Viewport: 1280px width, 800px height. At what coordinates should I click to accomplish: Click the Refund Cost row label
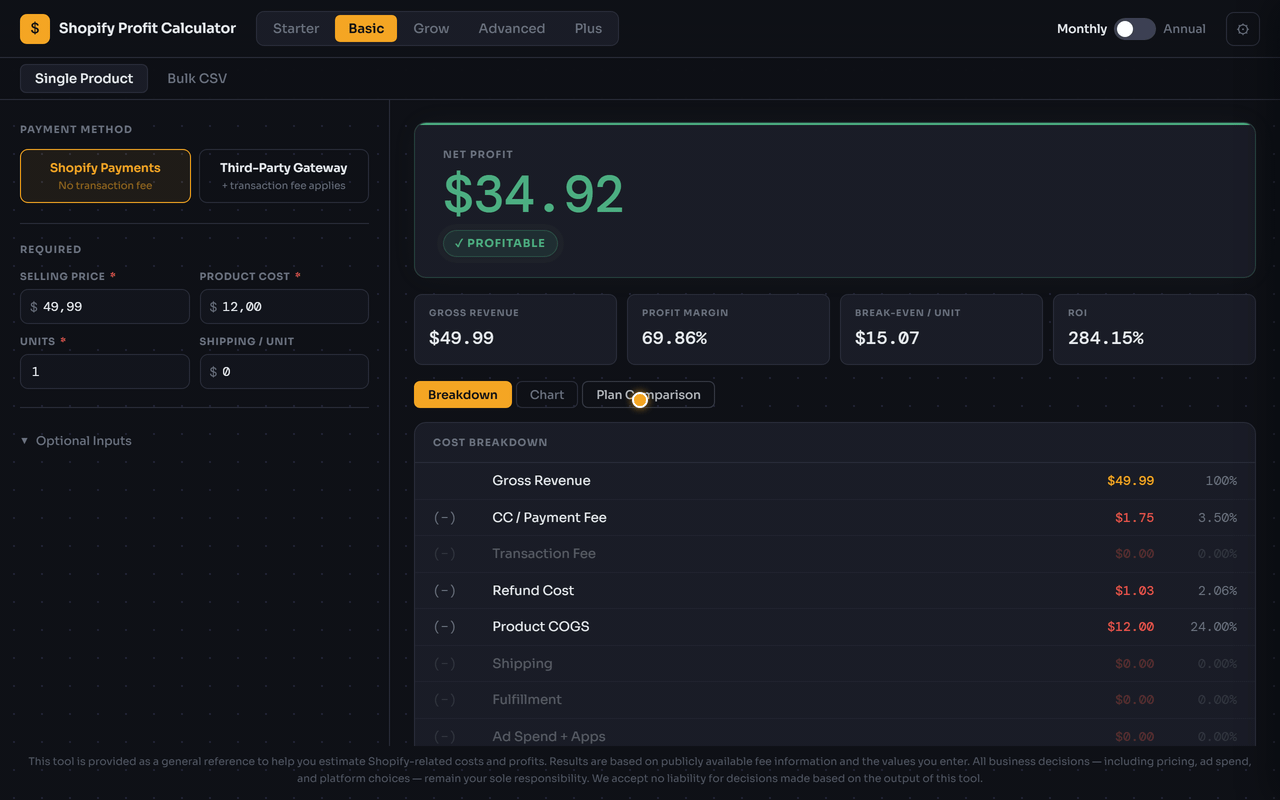pos(533,591)
